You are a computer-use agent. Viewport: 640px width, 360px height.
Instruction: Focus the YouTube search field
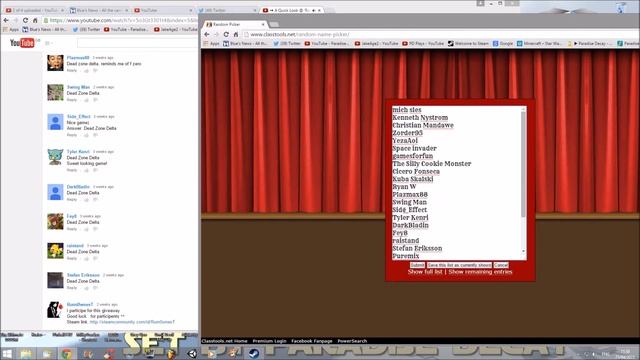138,43
